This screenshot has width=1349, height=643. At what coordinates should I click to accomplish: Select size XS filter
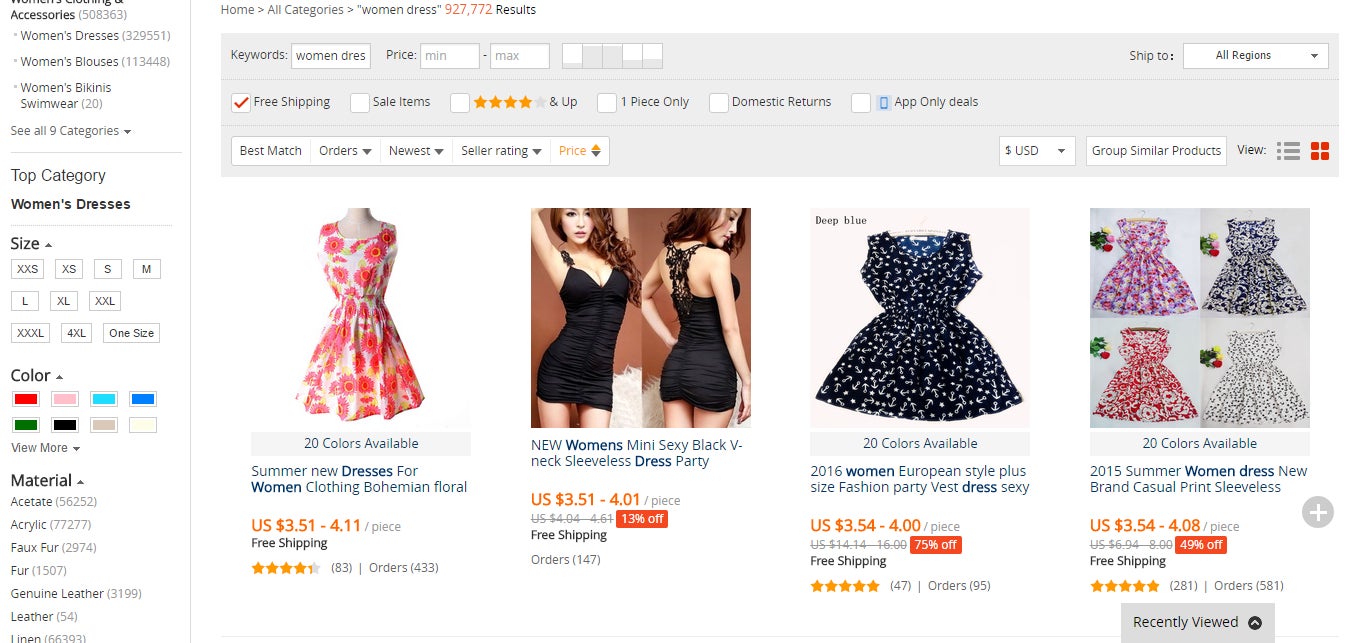[x=69, y=269]
